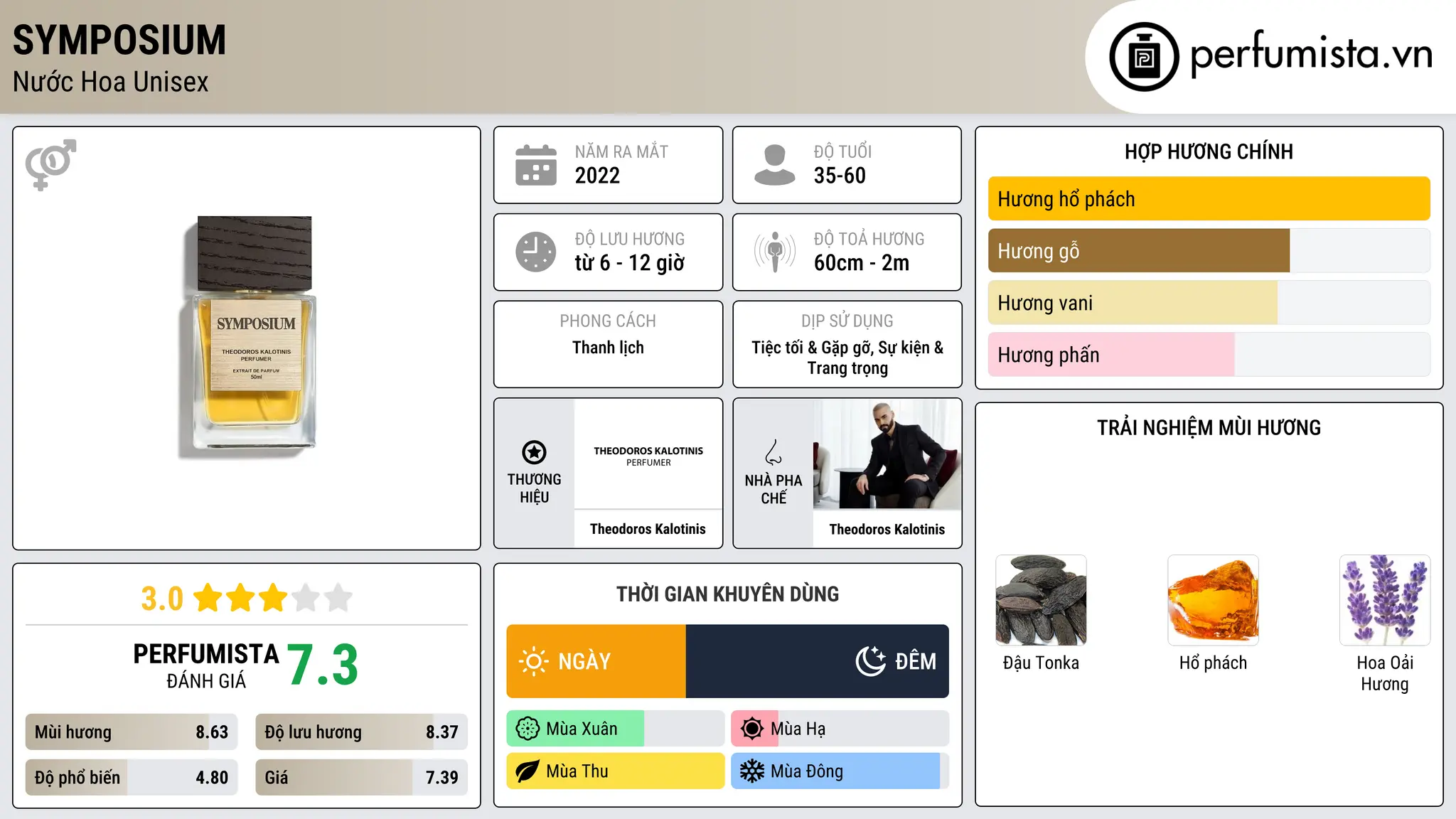Screen dimensions: 1456x819
Task: Click the Theodoros Kalotinis Perfumer brand logo
Action: 648,456
